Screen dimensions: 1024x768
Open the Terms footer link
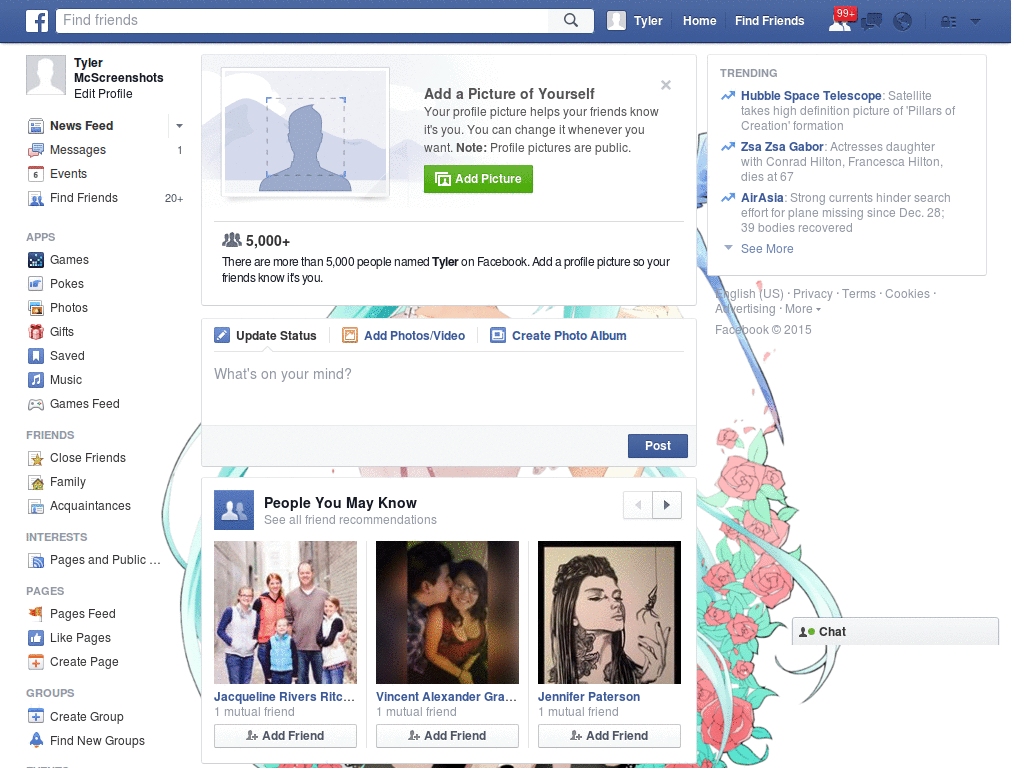coord(859,294)
